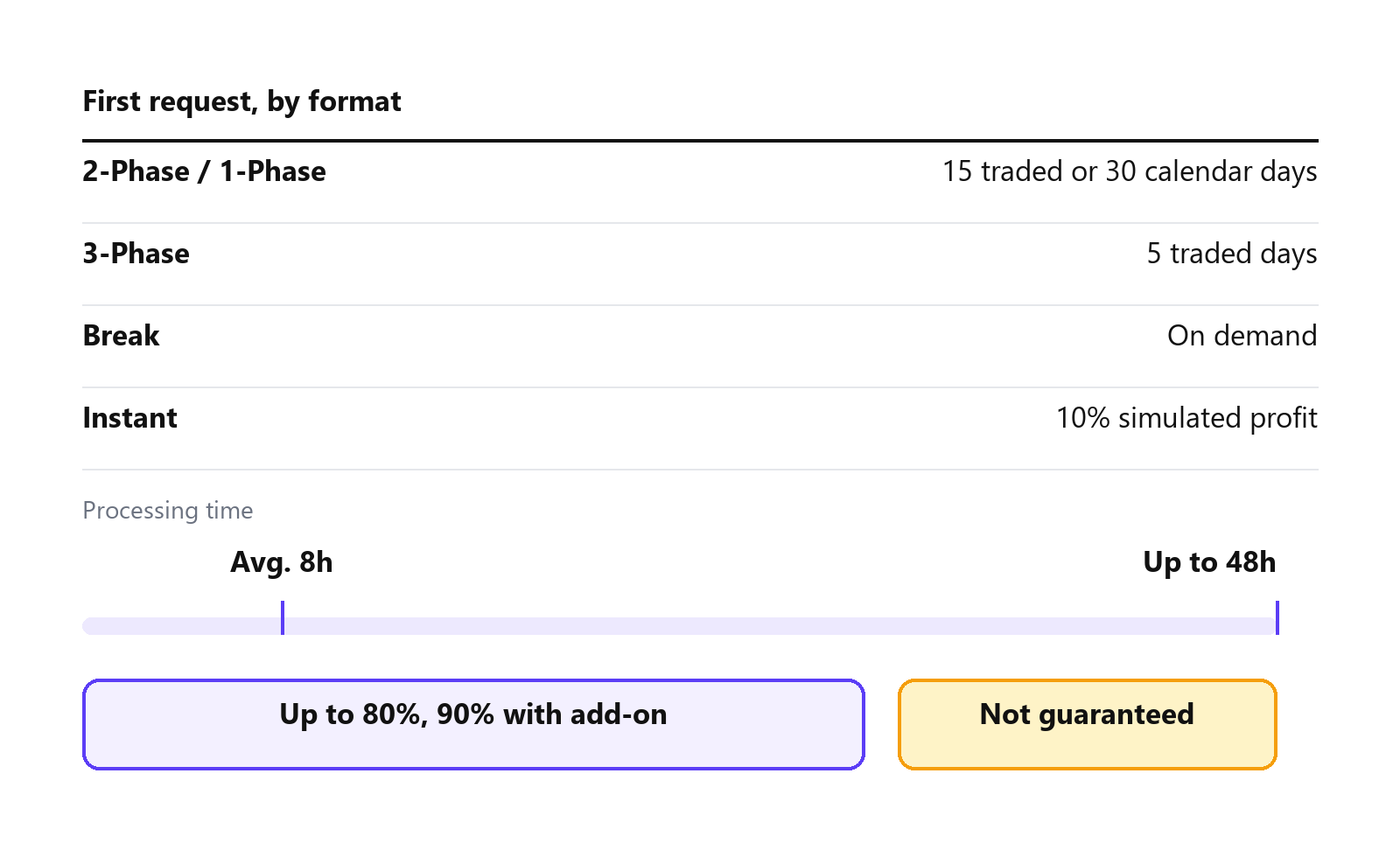
Task: Click the 'Not guaranteed' yellow box
Action: [x=1088, y=725]
